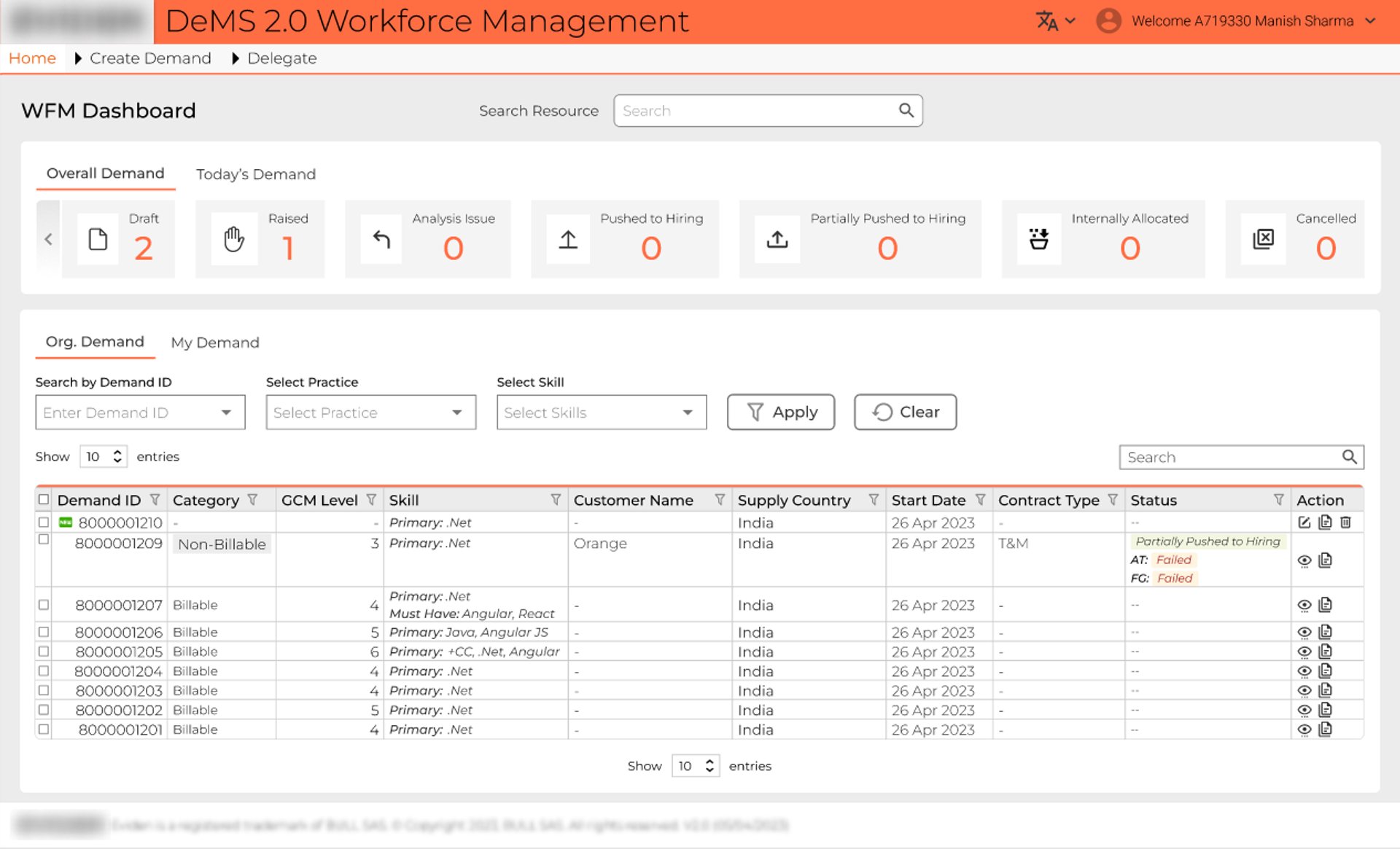Focus the table Search input field

(1241, 457)
